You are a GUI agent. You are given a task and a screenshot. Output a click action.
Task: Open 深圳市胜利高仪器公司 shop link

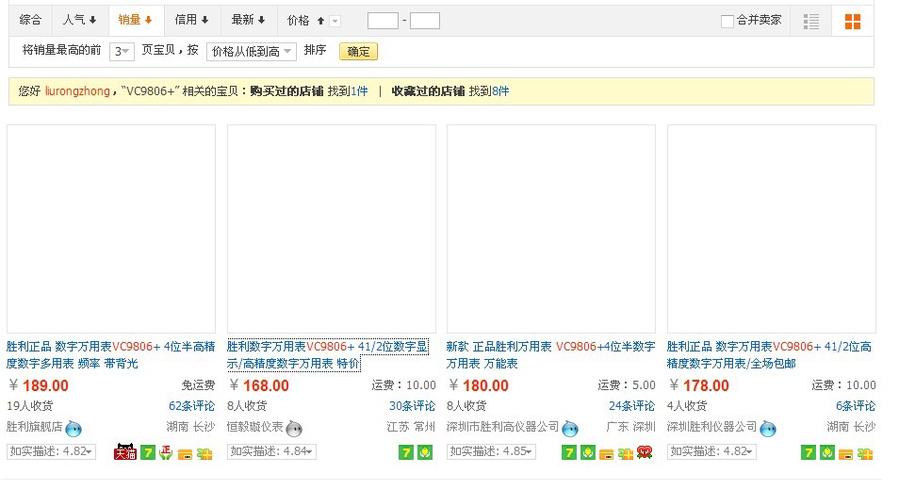(502, 427)
